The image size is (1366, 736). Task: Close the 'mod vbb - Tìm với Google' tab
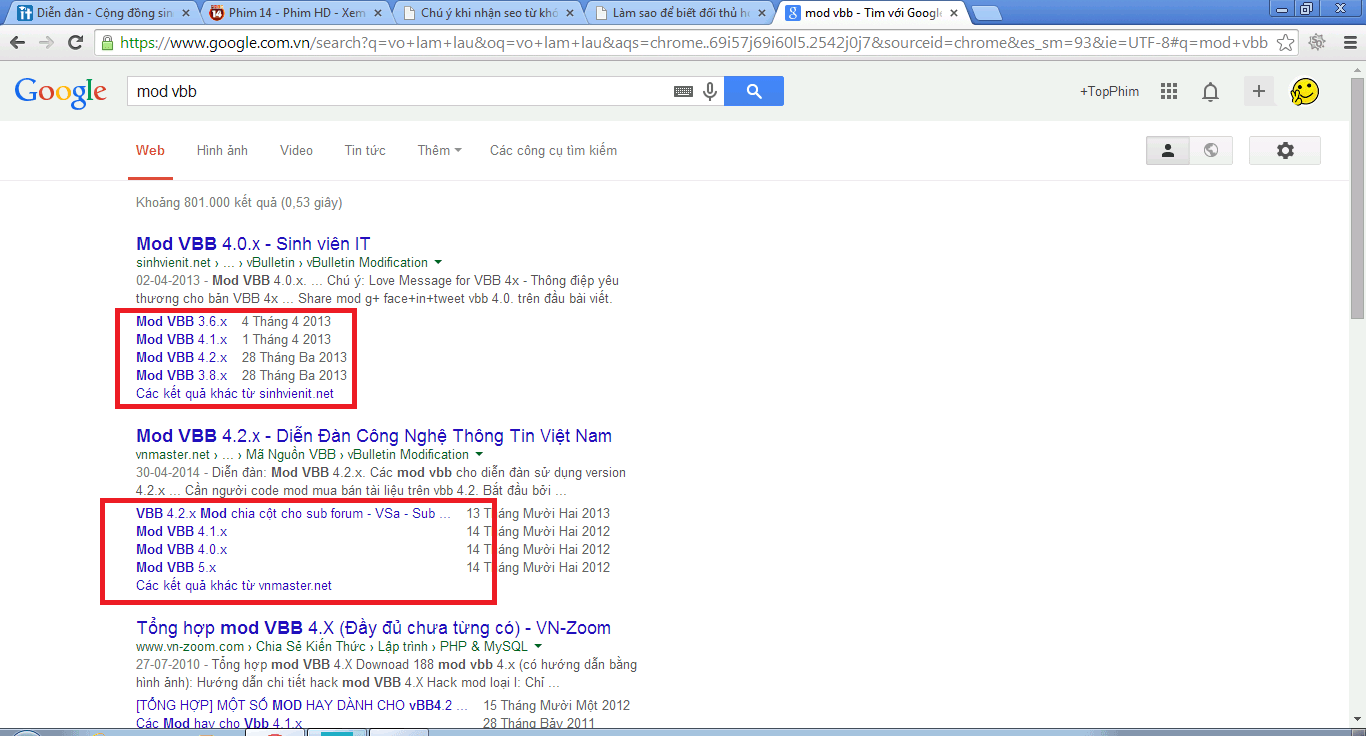[x=954, y=13]
